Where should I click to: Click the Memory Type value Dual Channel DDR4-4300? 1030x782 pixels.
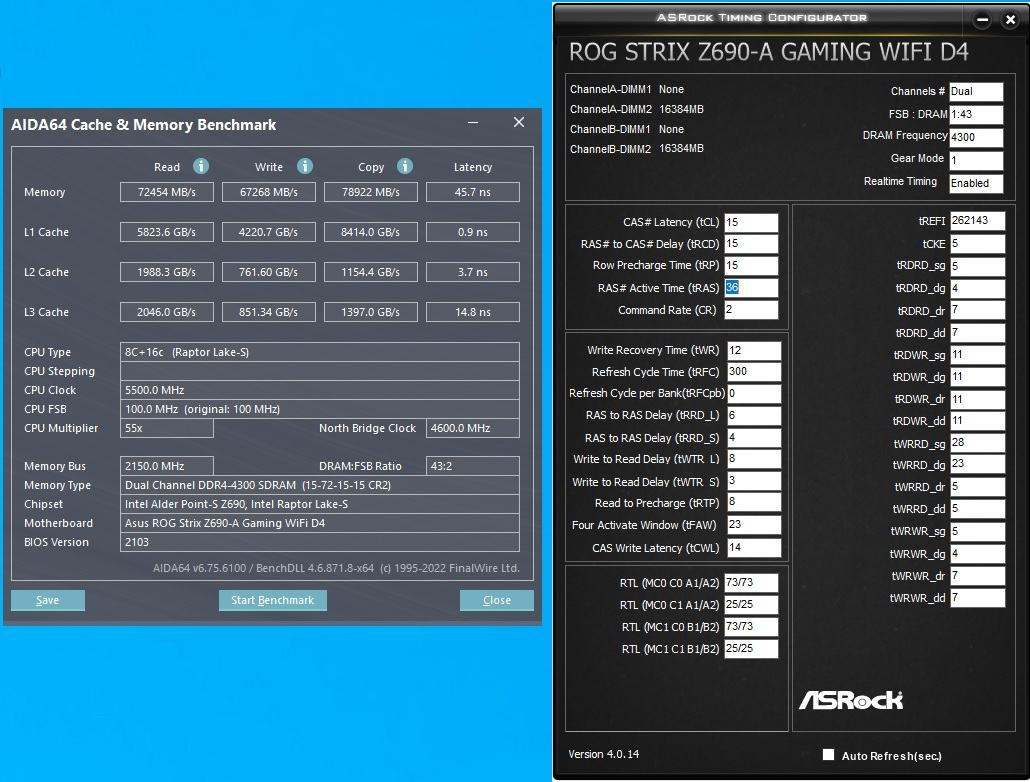(x=320, y=485)
